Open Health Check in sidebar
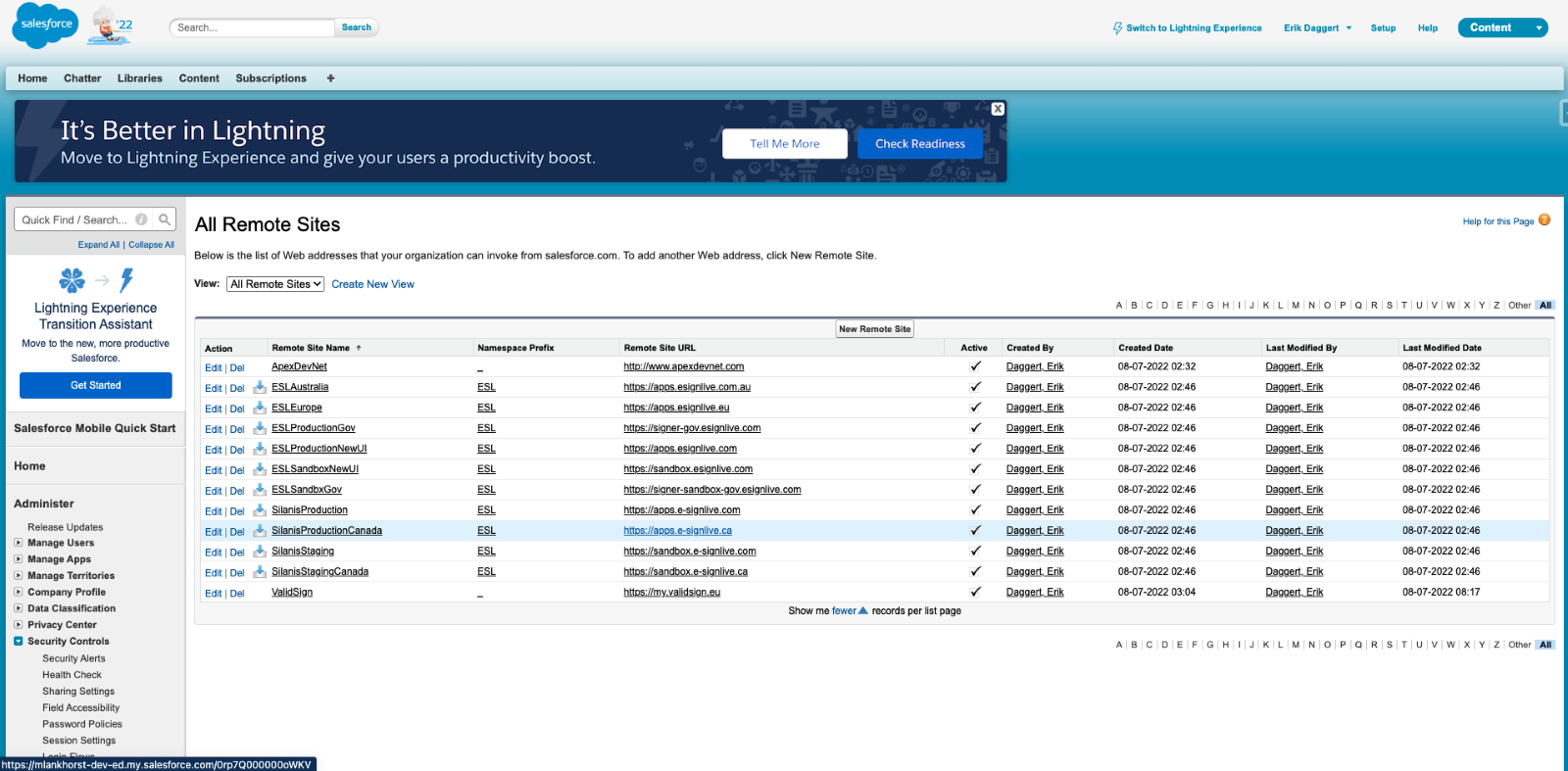 [x=72, y=675]
